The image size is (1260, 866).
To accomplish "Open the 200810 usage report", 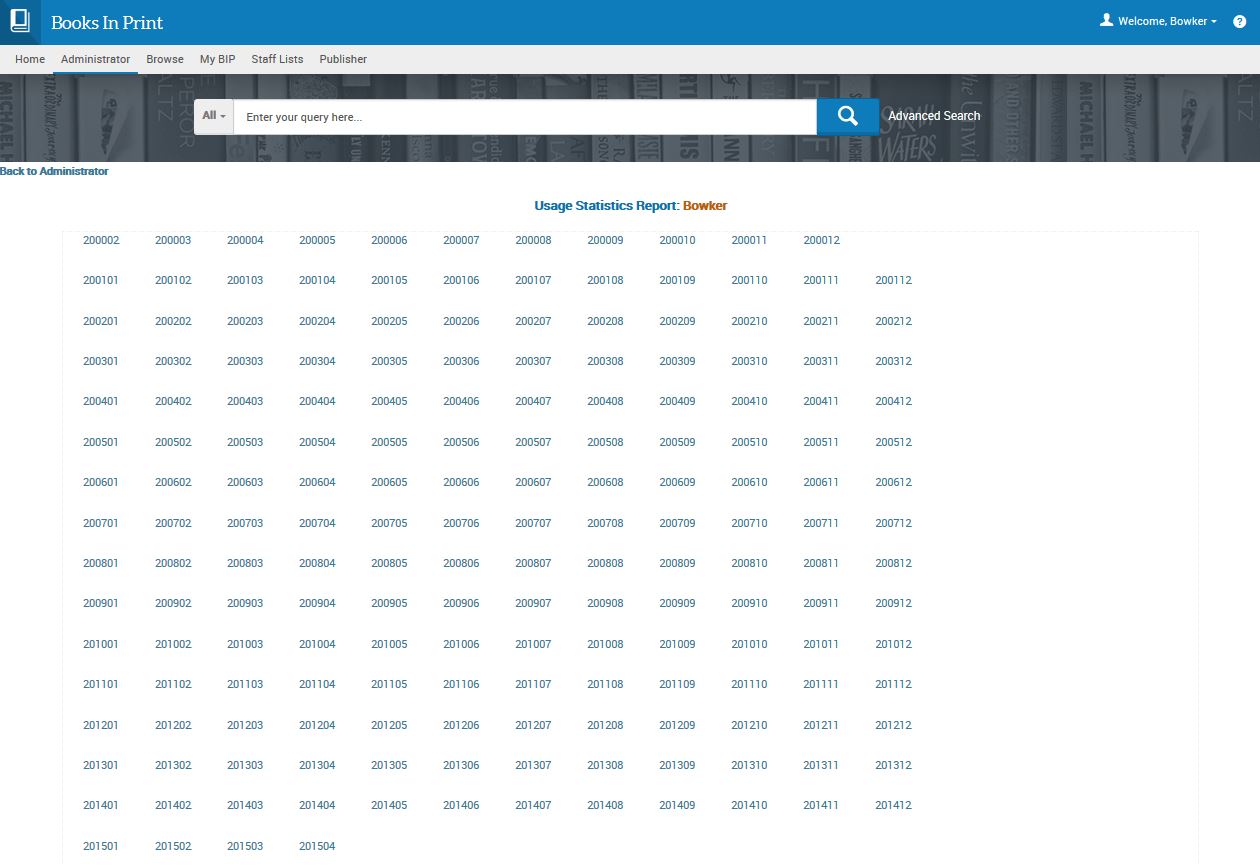I will [x=749, y=563].
